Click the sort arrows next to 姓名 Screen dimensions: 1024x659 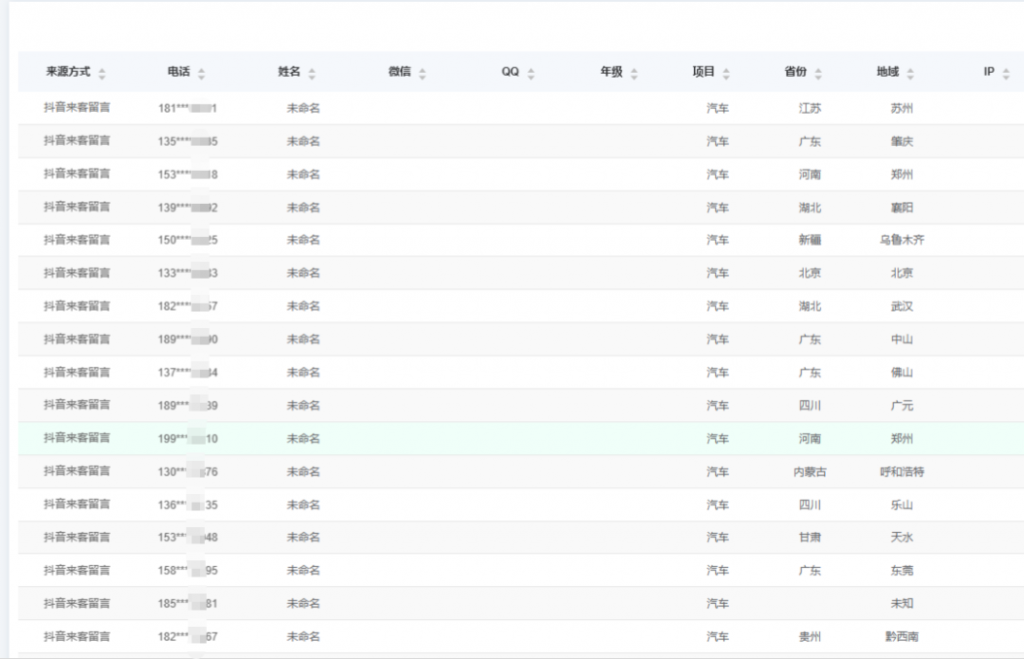312,73
